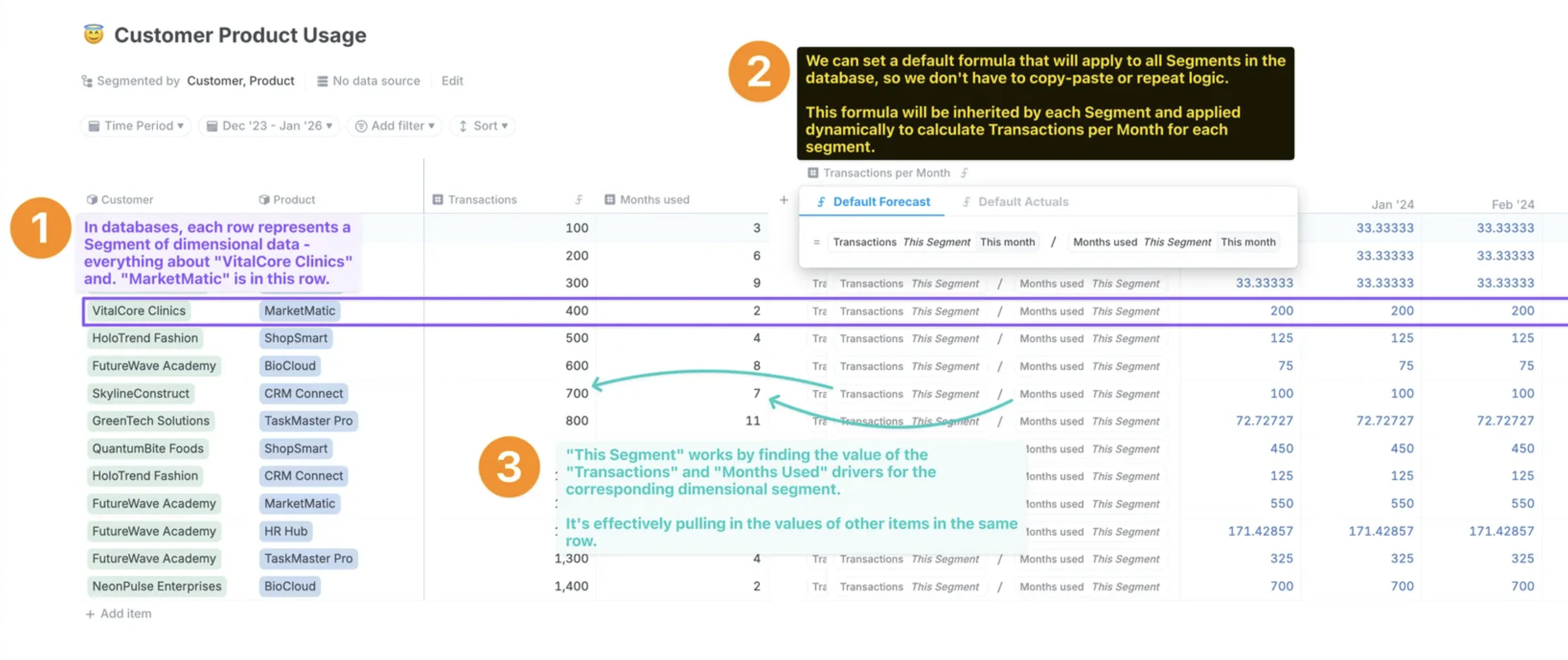
Task: Open the Sort dropdown
Action: (483, 126)
